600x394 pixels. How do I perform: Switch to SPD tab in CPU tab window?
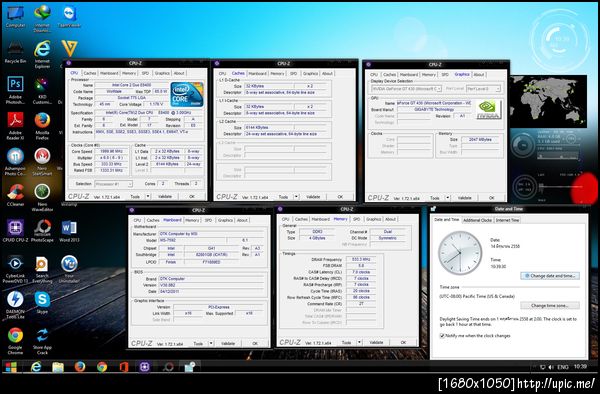coord(145,73)
